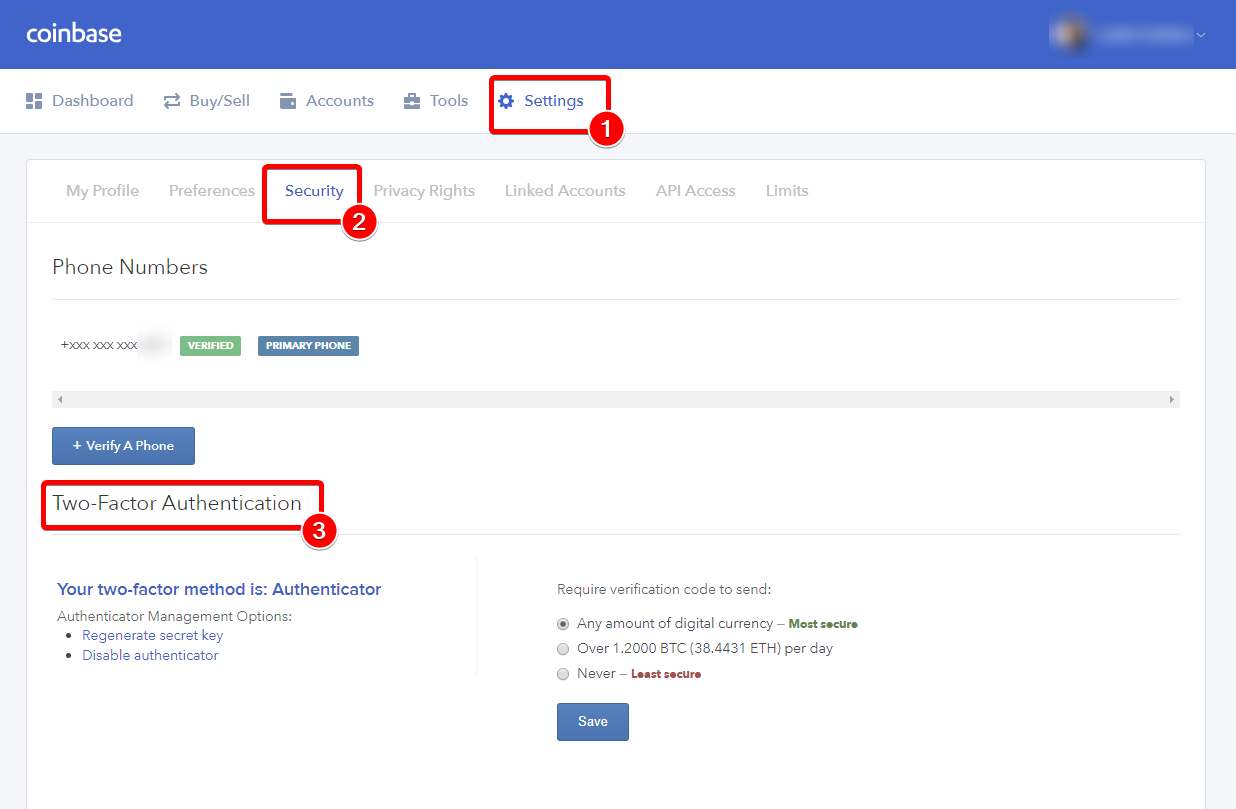Screen dimensions: 1236x809
Task: Click Regenerate secret key link
Action: [x=153, y=635]
